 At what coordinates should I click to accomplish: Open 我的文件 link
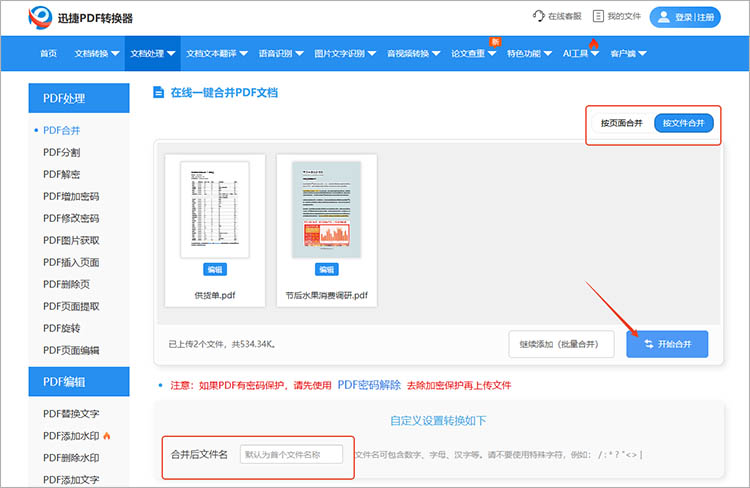pos(624,16)
